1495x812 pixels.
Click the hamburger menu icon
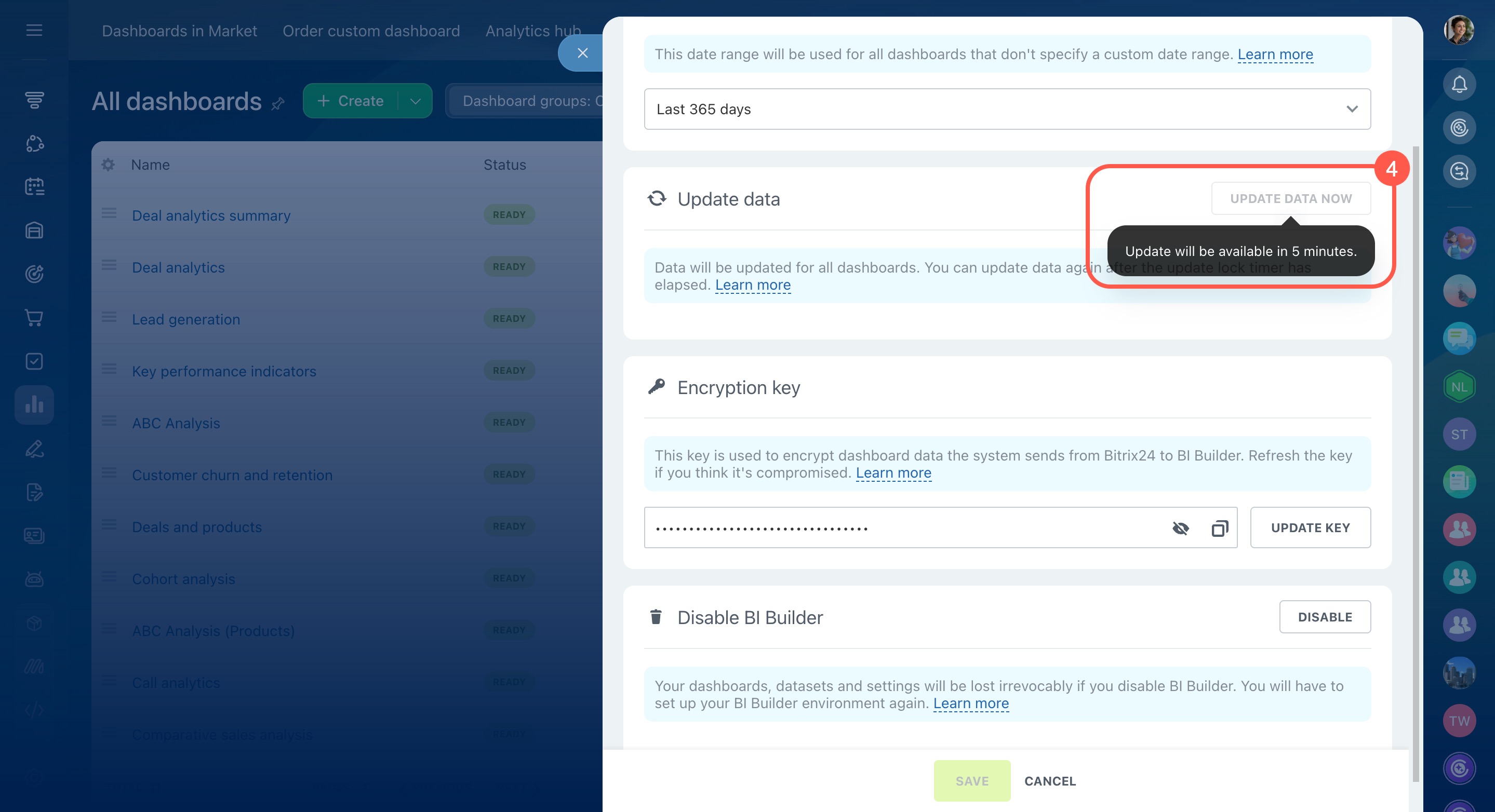pos(34,30)
